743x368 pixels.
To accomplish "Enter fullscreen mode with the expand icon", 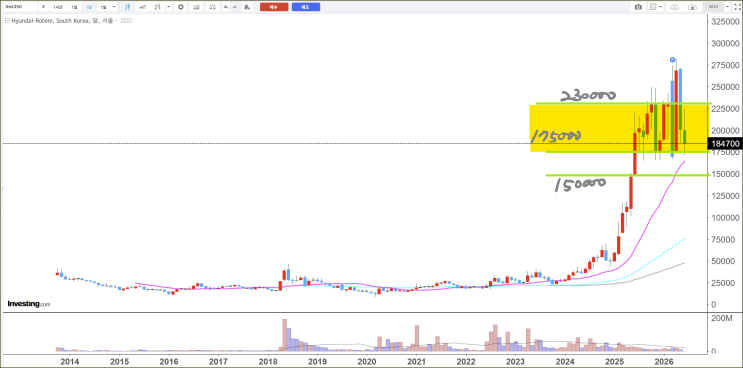I will pyautogui.click(x=737, y=7).
